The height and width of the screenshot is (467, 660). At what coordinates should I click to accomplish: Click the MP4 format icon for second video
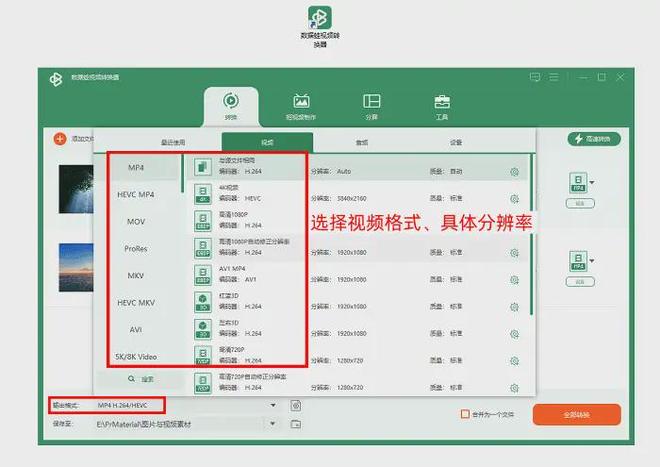click(578, 261)
